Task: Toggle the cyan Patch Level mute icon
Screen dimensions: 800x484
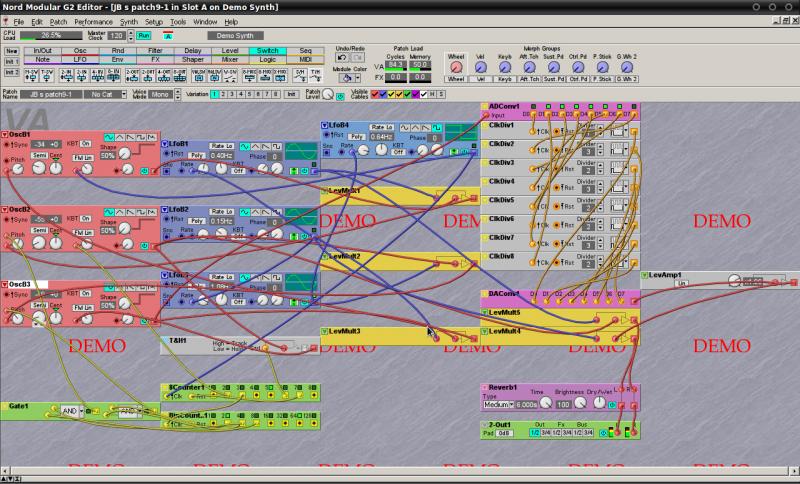Action: [x=340, y=96]
